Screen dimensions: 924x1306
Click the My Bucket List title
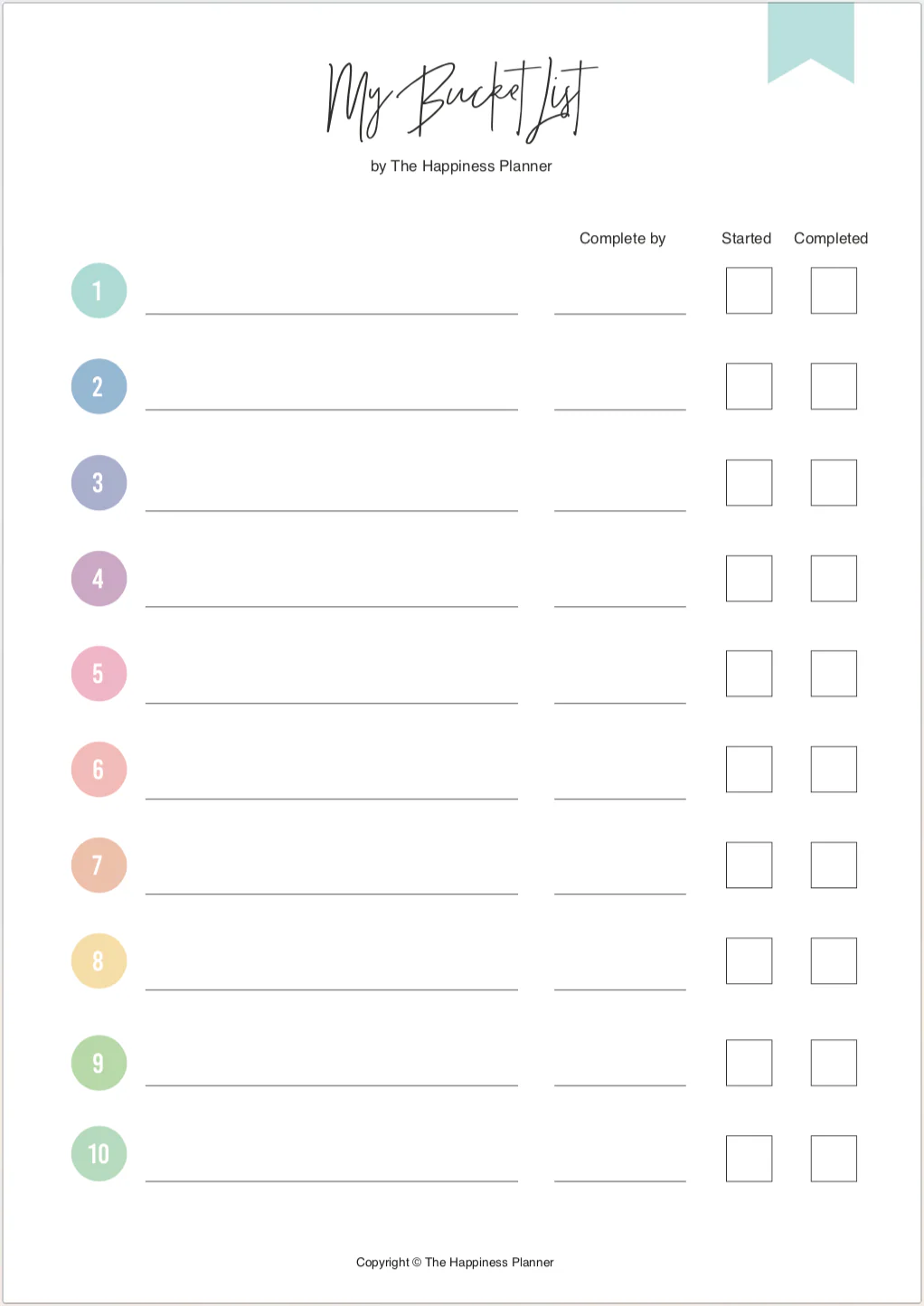tap(461, 99)
